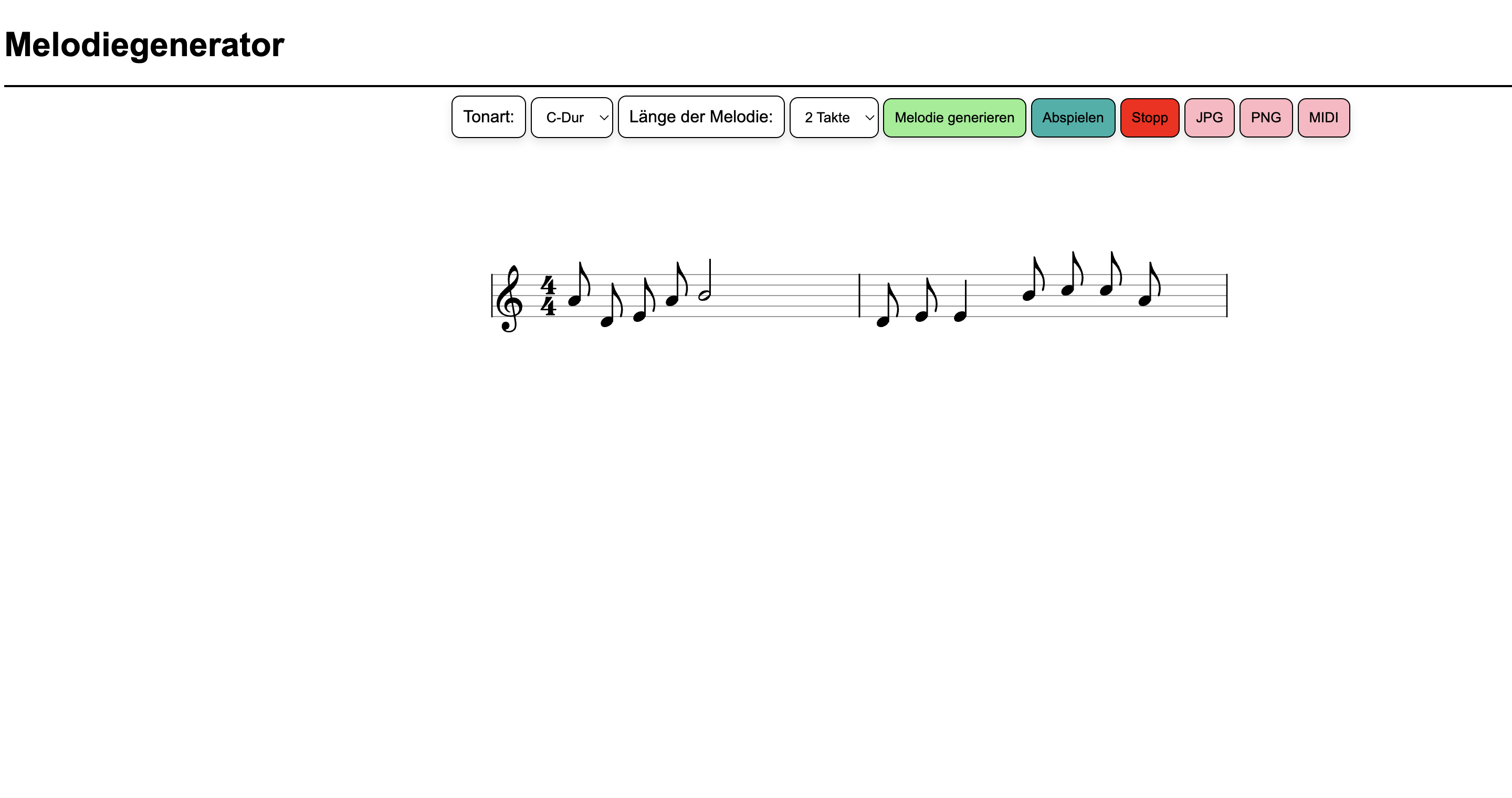Click the last eighth note of melody
Viewport: 1512px width, 798px height.
click(x=1150, y=284)
